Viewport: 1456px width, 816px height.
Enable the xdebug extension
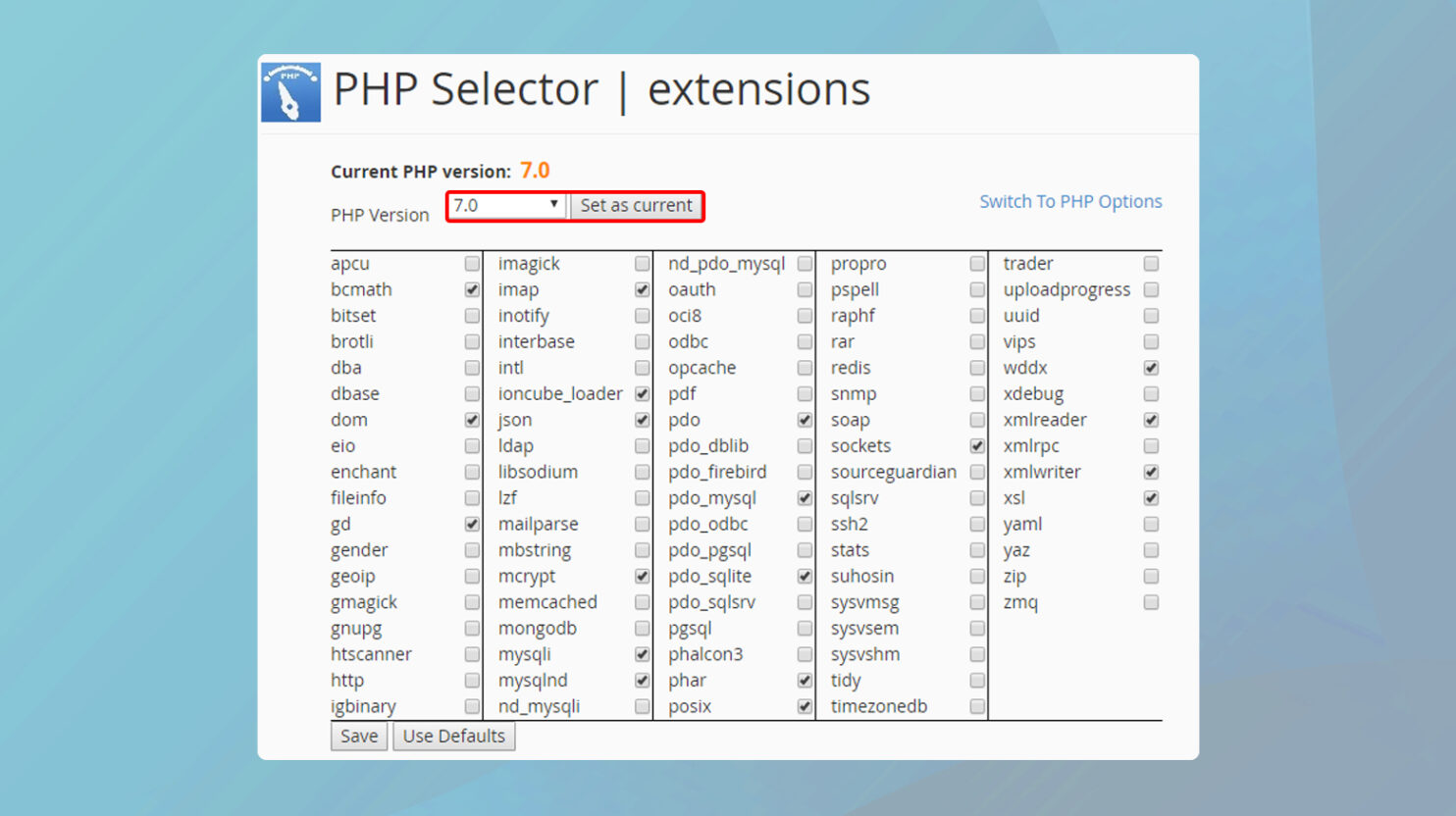pos(1150,393)
